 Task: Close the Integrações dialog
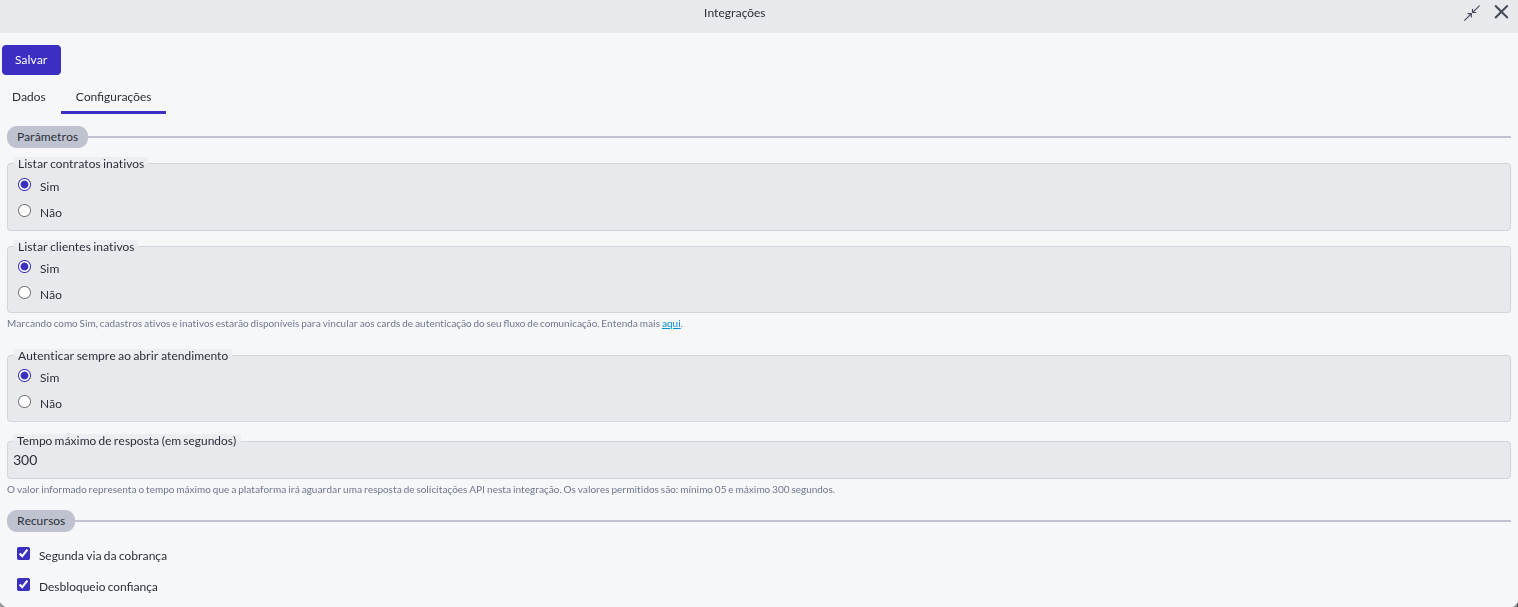[1501, 13]
